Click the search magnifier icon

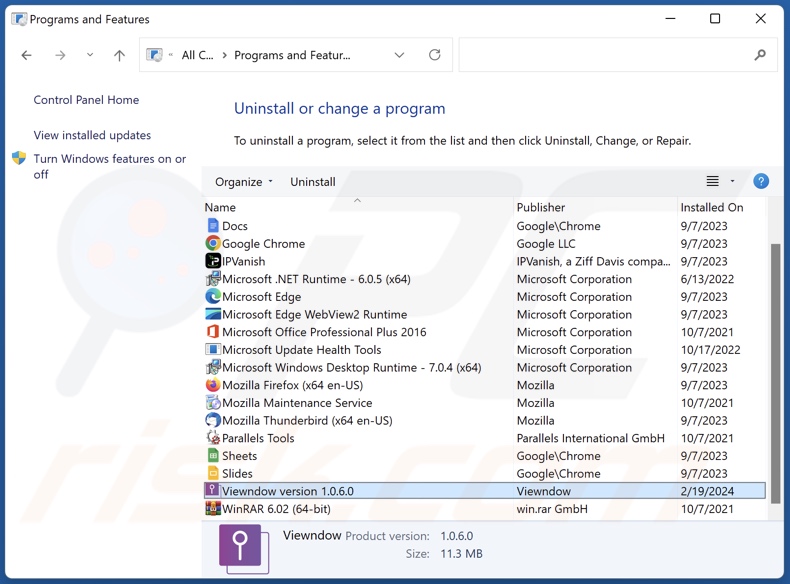click(x=760, y=54)
